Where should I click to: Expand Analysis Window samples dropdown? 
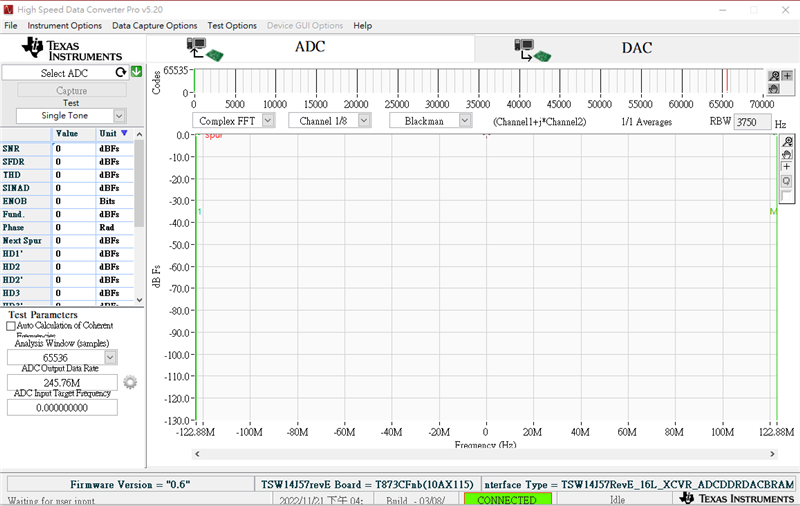click(x=110, y=357)
